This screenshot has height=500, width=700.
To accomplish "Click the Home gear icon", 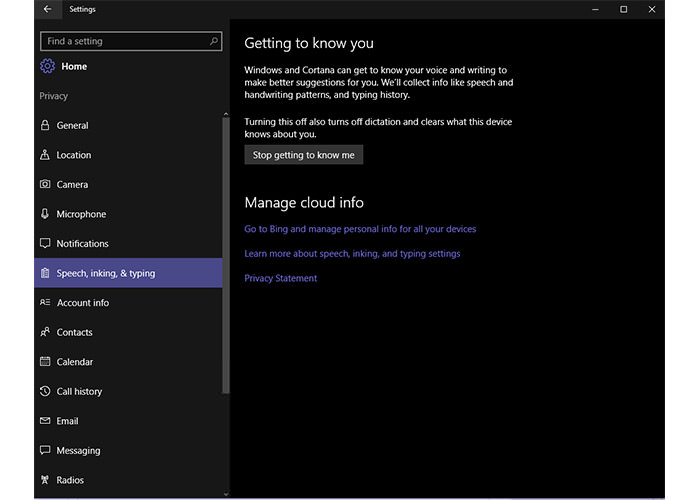I will pos(47,67).
